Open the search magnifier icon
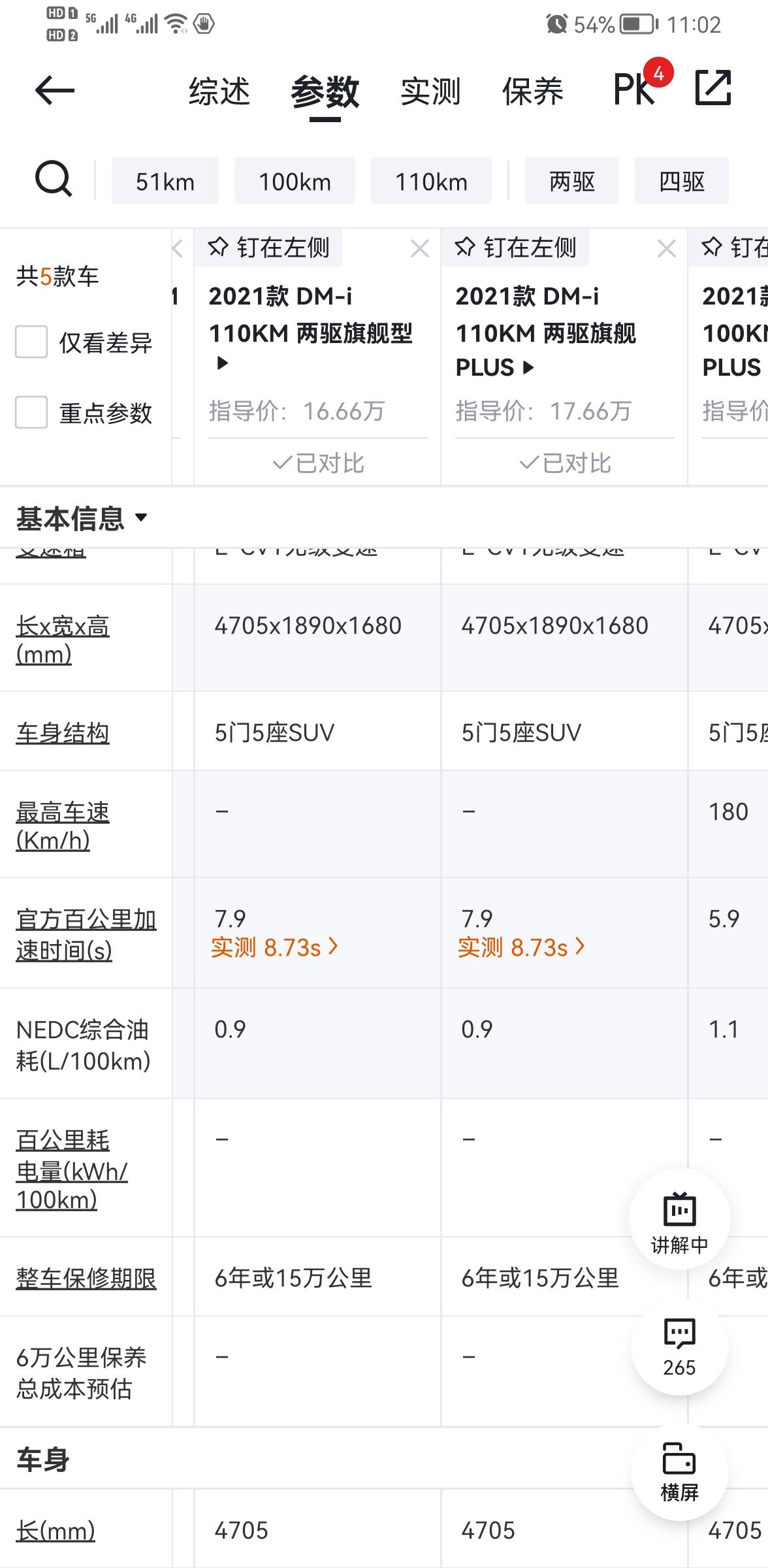 (x=53, y=179)
